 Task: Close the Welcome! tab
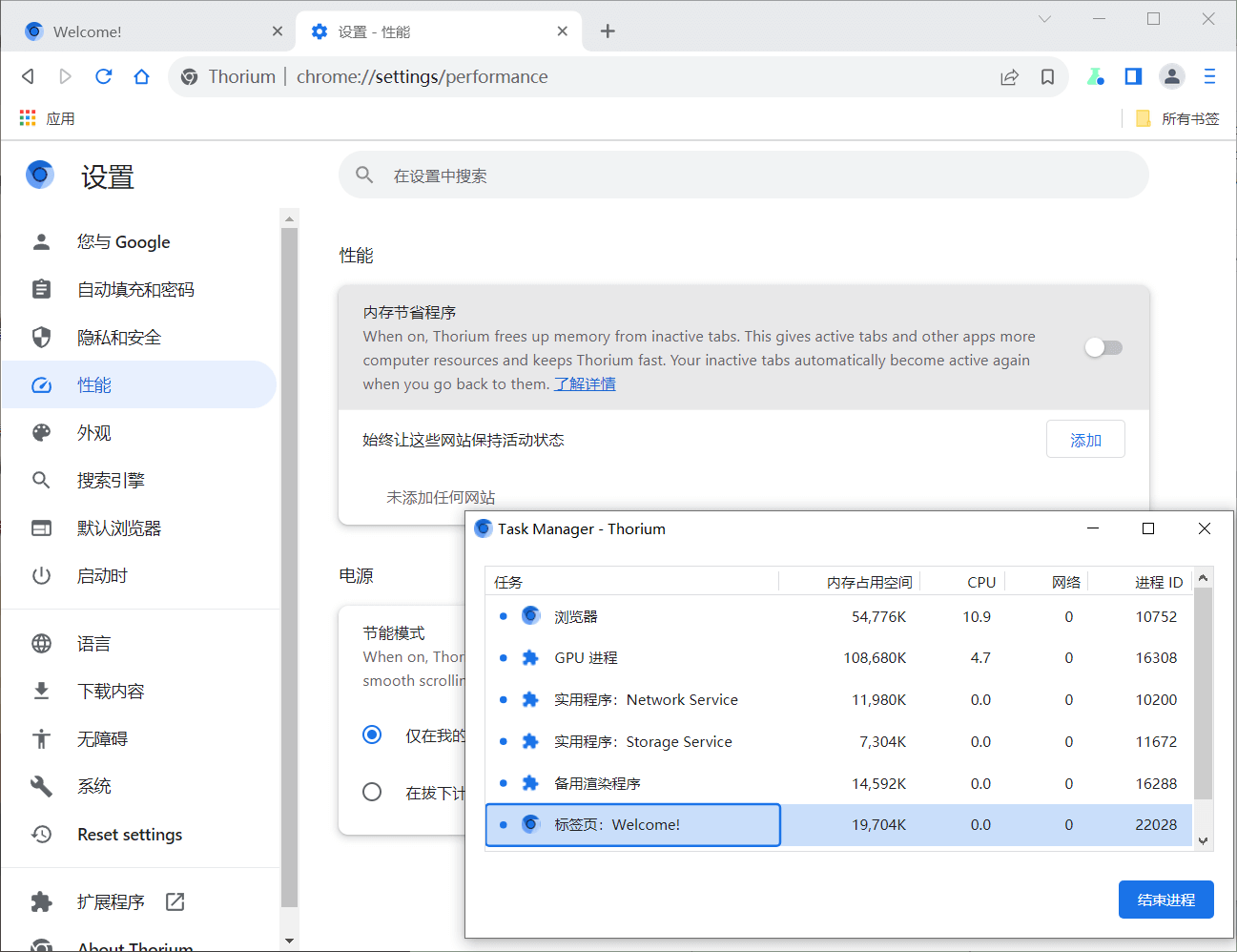pos(278,31)
